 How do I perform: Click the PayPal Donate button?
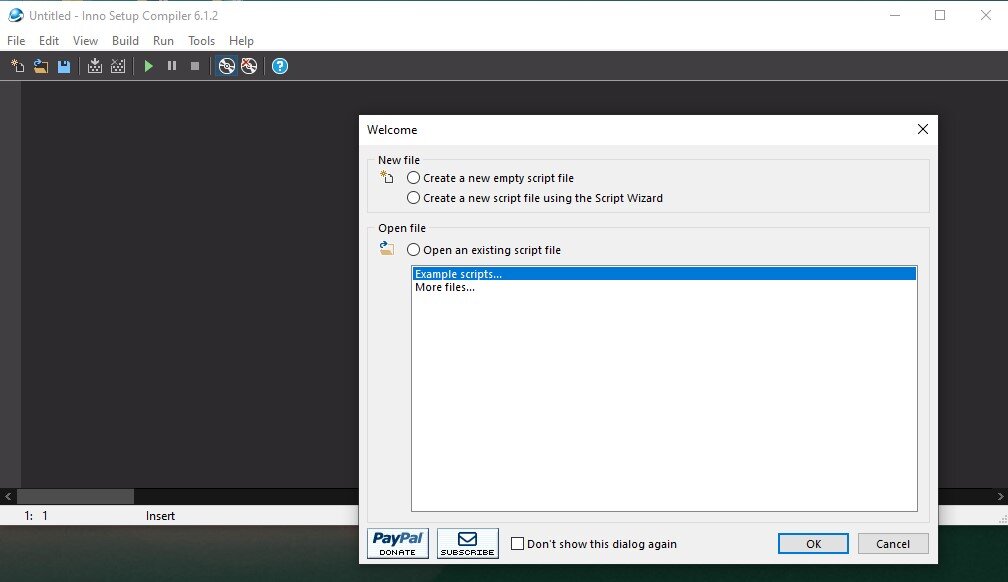click(x=398, y=543)
